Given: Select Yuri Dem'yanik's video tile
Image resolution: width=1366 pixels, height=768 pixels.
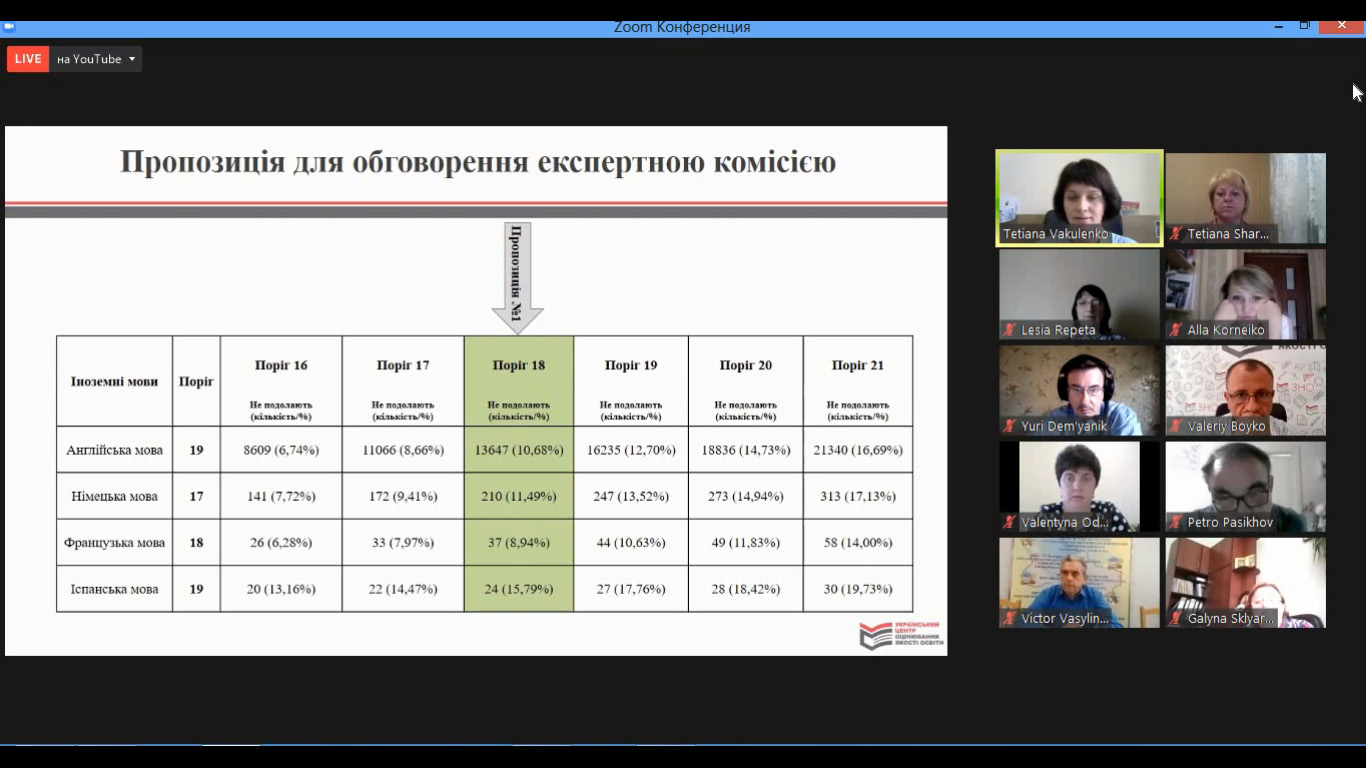Looking at the screenshot, I should (x=1079, y=390).
